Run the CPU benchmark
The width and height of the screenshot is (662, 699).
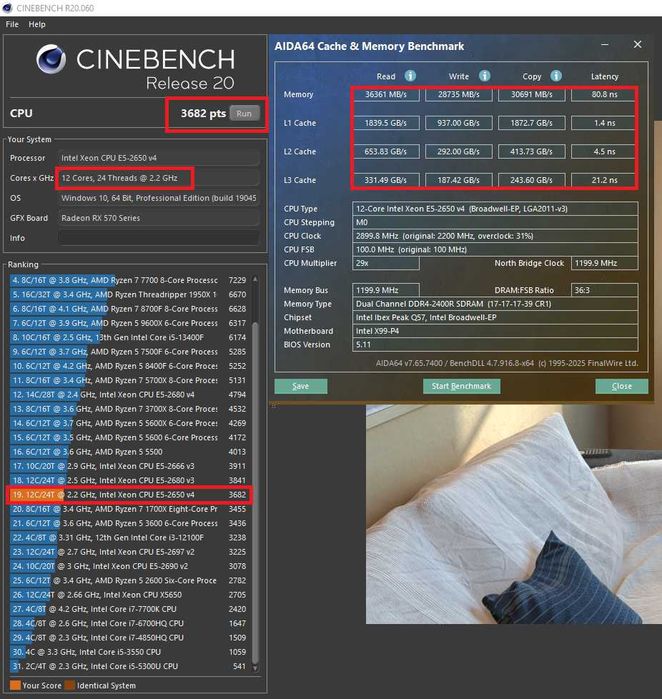click(x=244, y=113)
